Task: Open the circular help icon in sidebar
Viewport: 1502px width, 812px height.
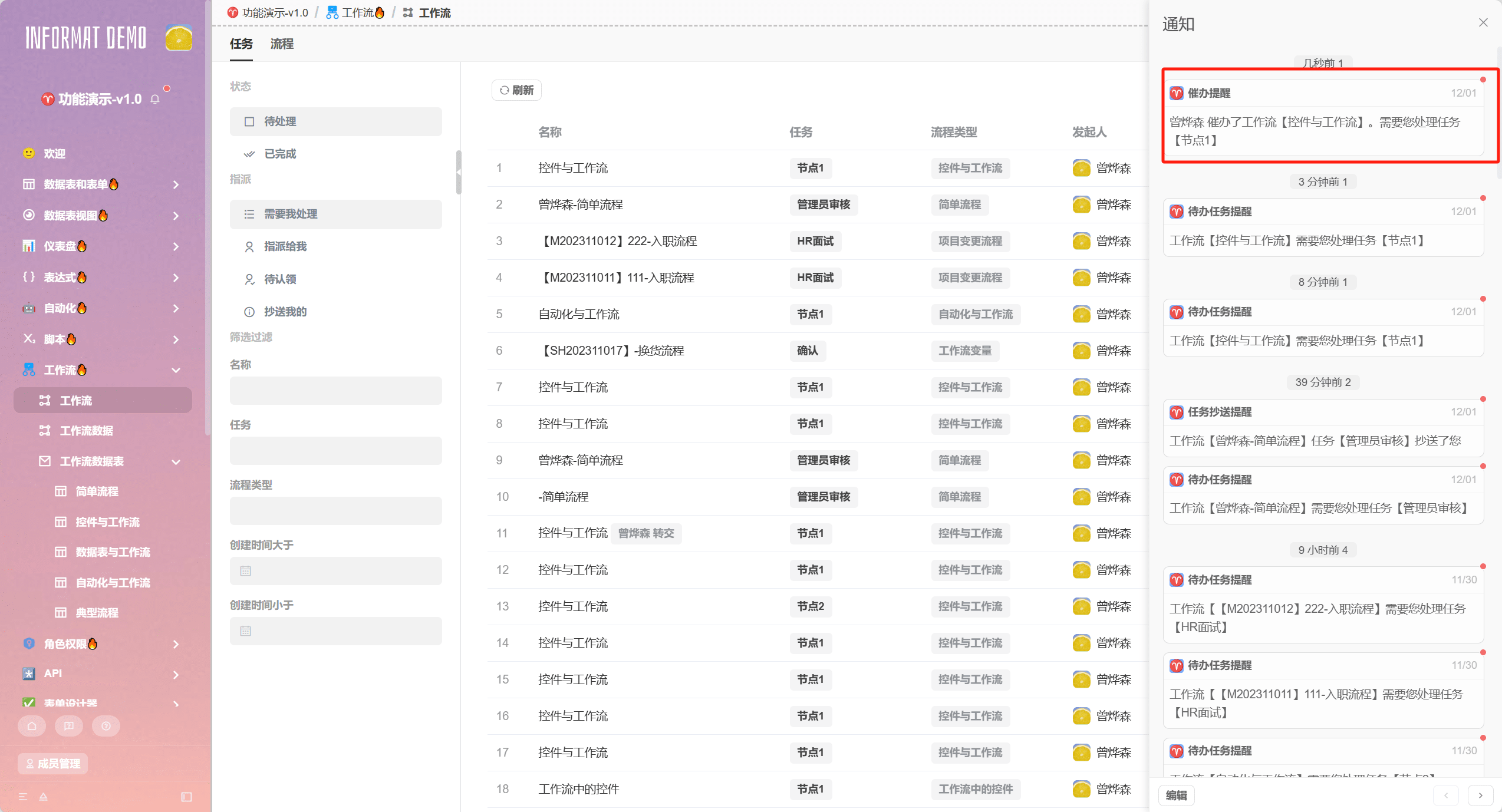Action: 106,726
